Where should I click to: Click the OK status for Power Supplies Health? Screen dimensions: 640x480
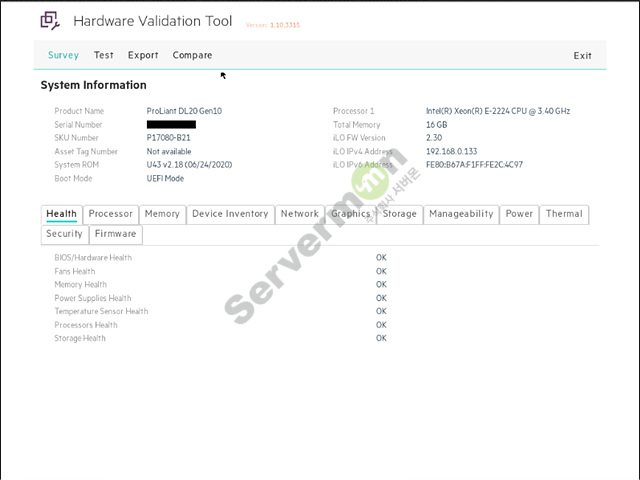381,298
